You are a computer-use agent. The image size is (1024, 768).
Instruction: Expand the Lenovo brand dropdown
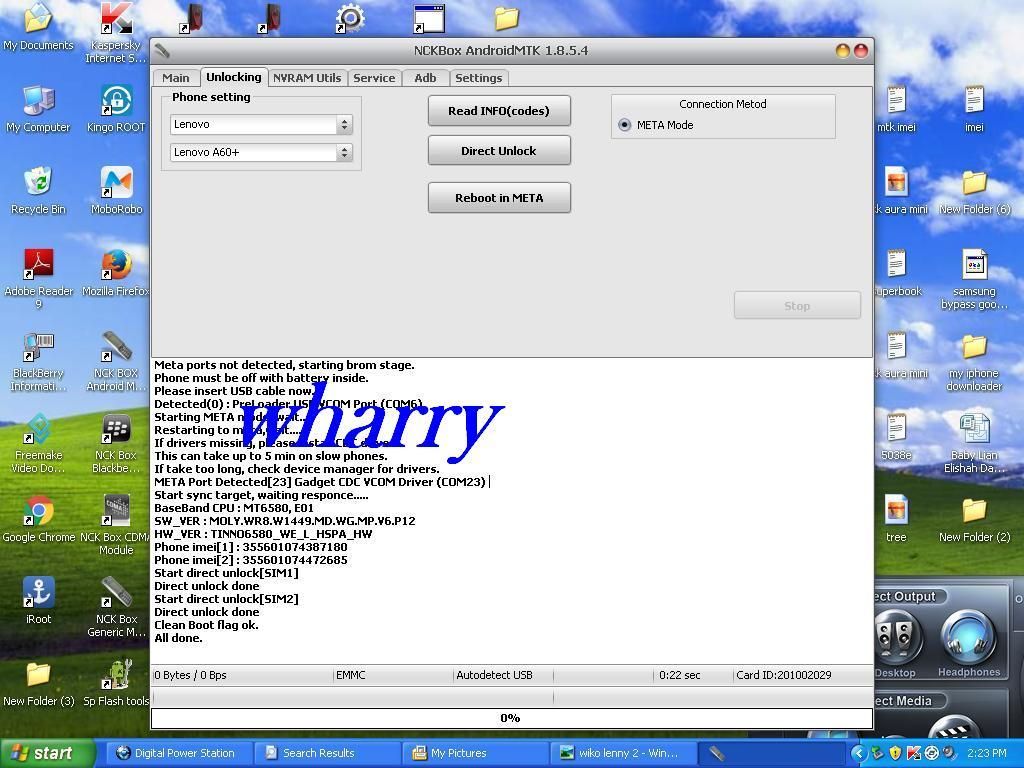tap(344, 124)
